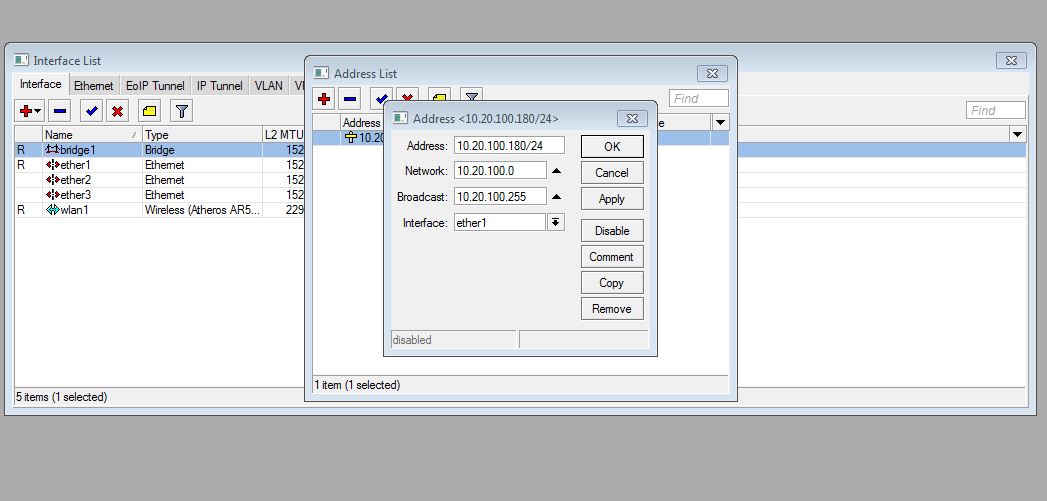Click the Bridge type cell
The width and height of the screenshot is (1047, 501).
coord(202,150)
